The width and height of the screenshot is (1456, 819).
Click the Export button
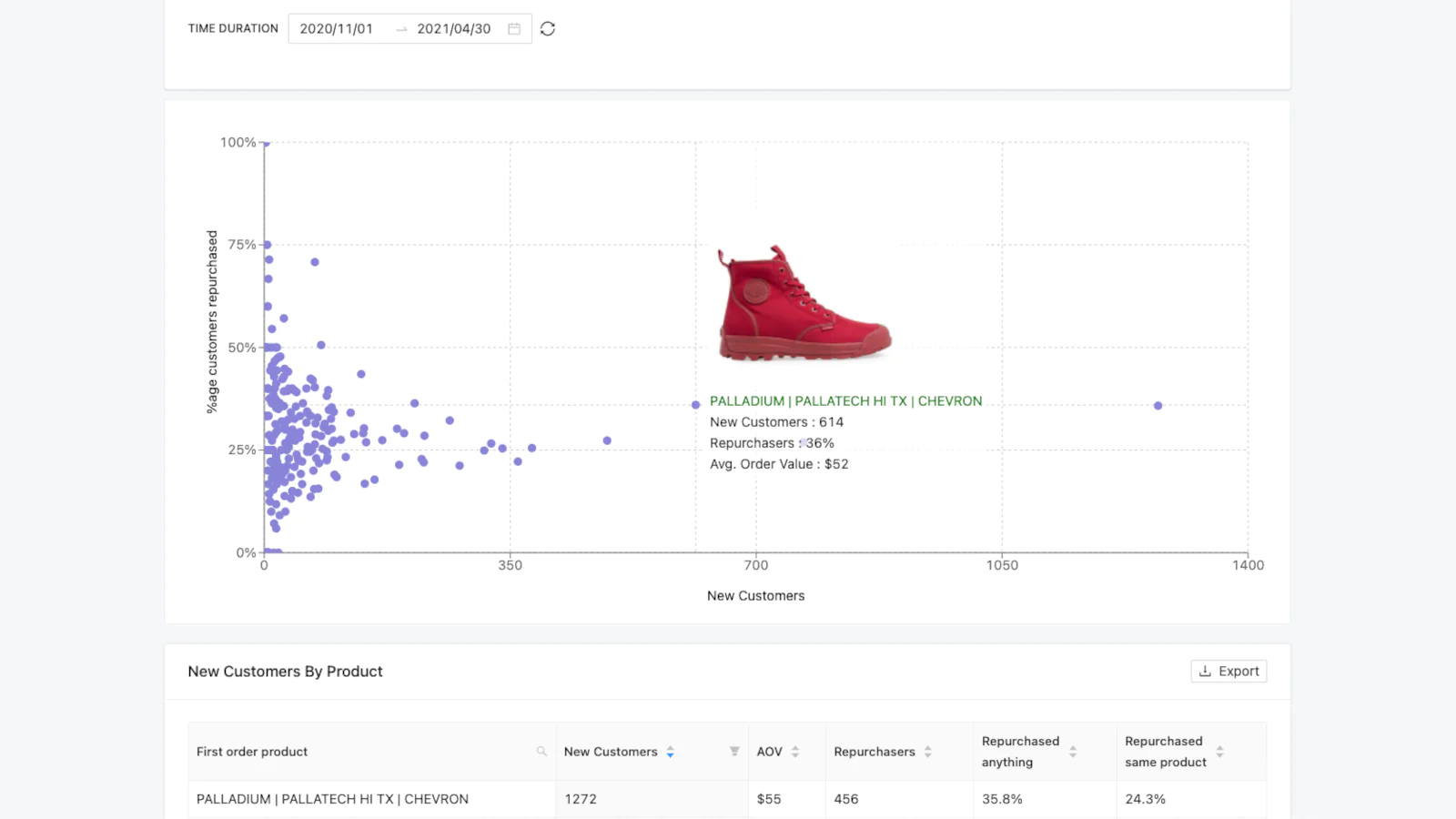pos(1228,672)
